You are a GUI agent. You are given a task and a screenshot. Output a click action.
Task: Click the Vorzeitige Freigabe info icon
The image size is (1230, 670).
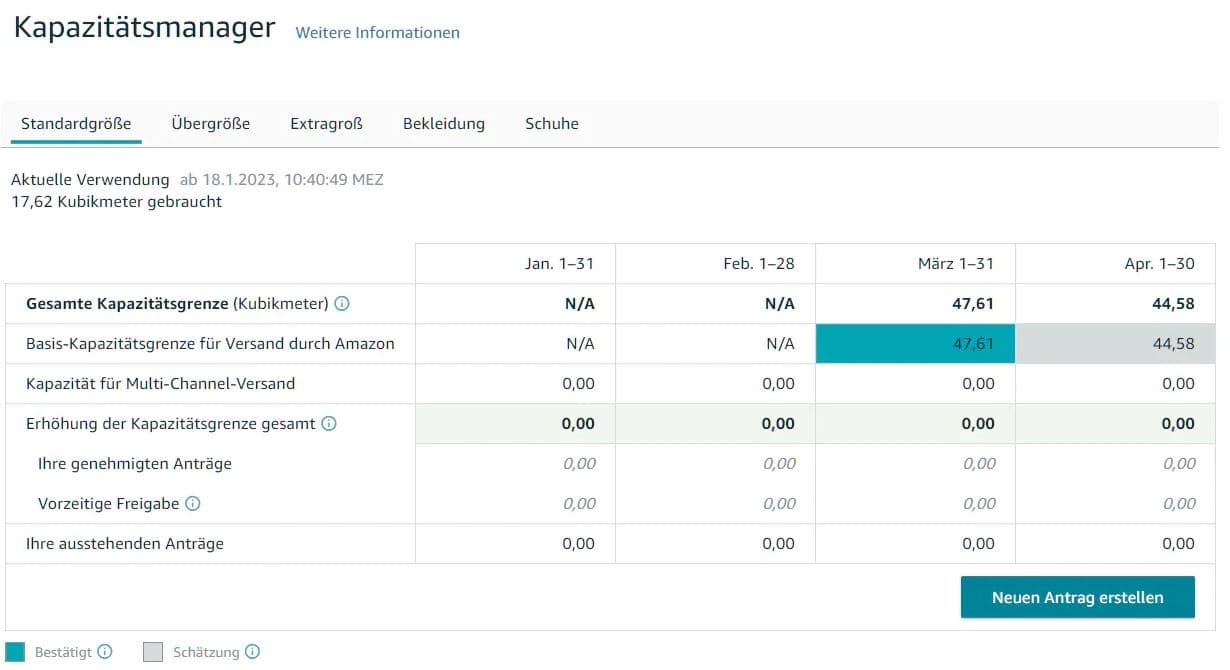tap(193, 504)
